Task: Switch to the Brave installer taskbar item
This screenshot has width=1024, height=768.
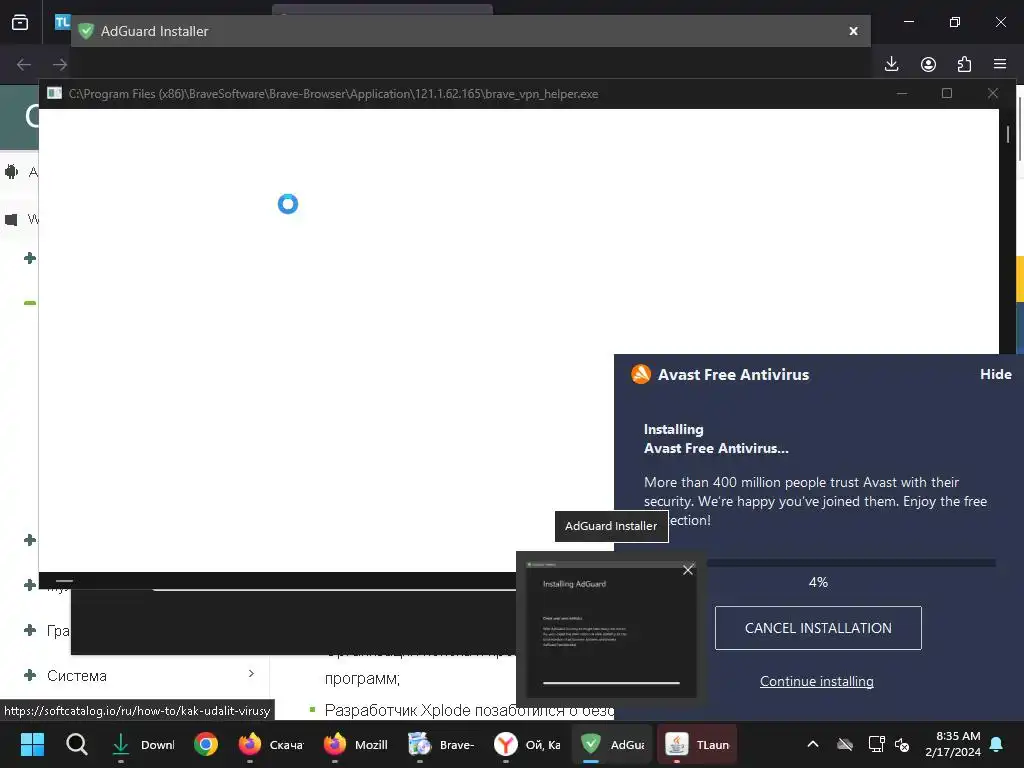Action: 441,744
